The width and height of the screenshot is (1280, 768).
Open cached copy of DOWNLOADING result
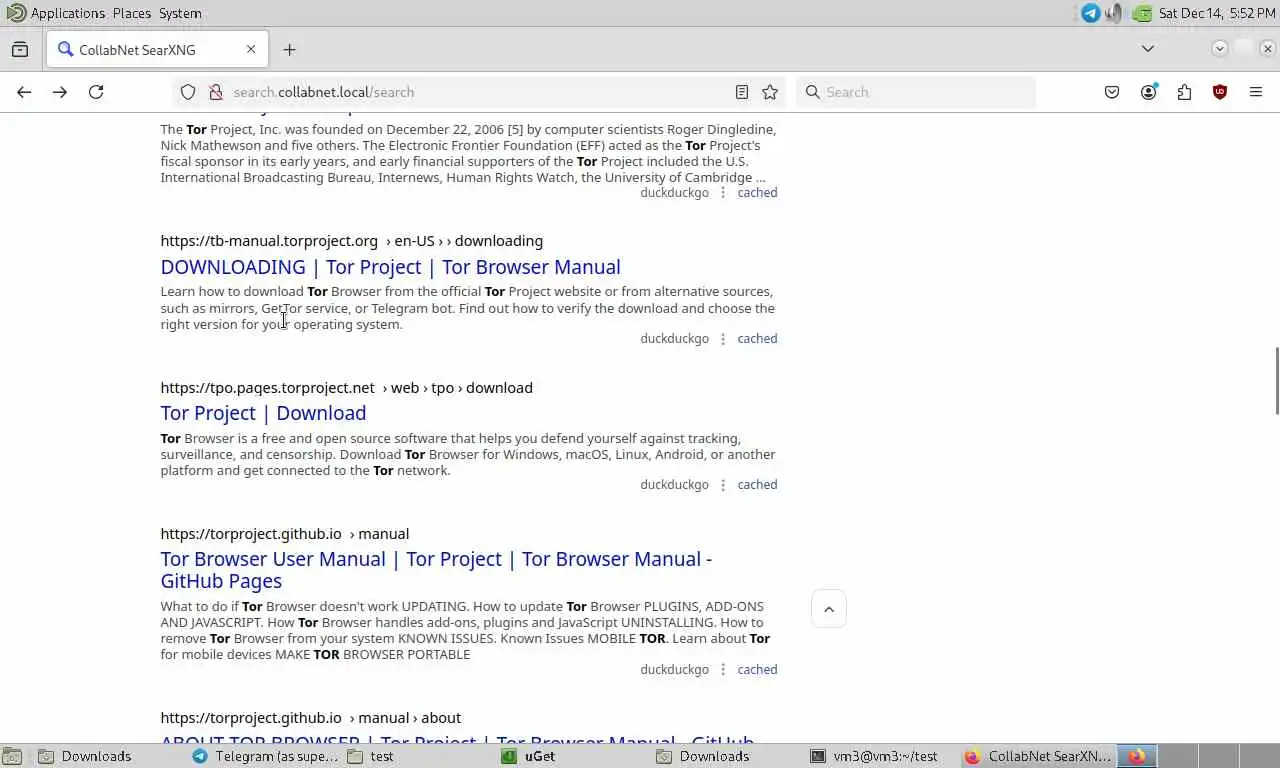757,338
